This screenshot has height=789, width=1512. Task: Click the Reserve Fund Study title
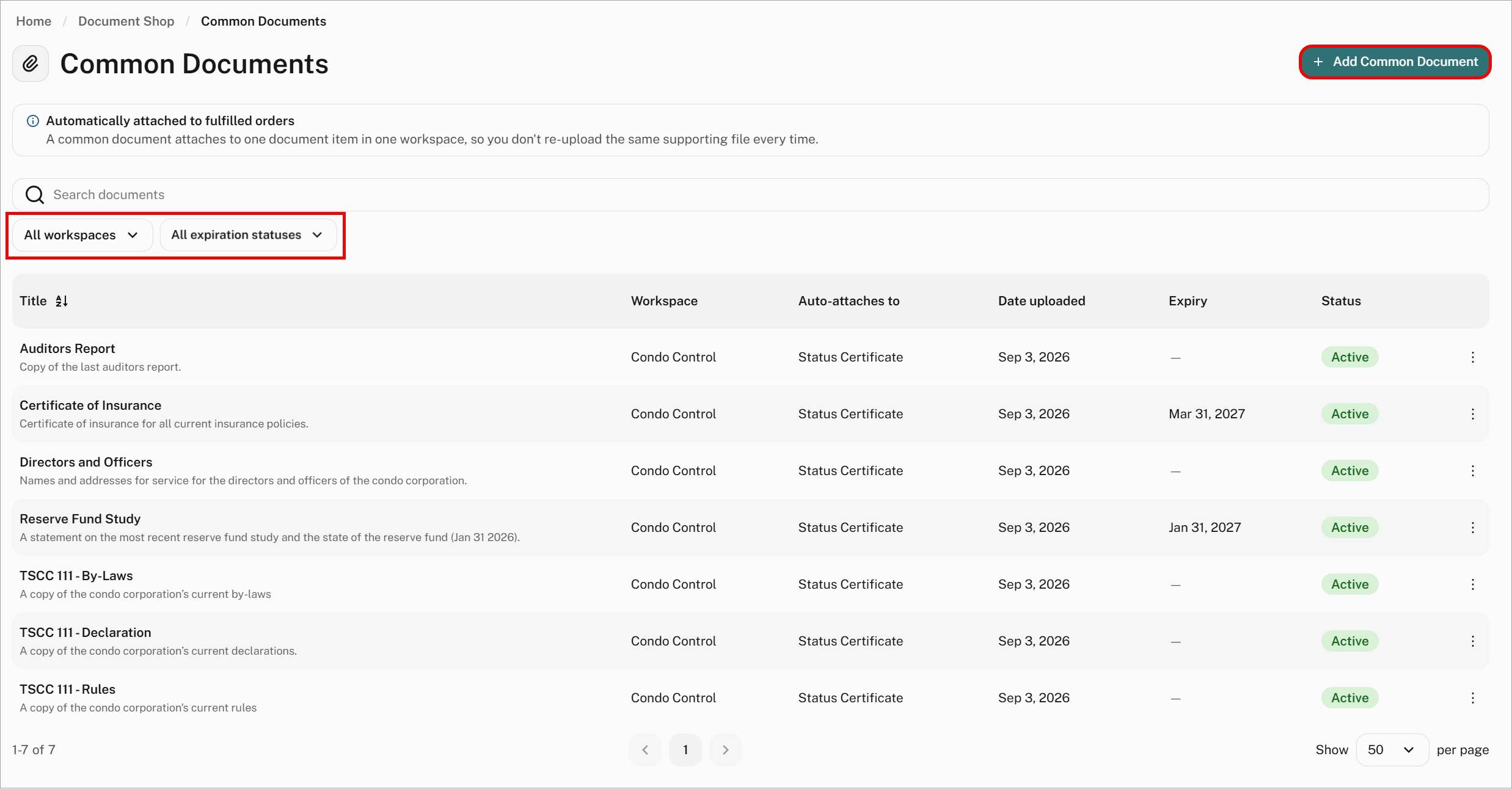[x=80, y=519]
